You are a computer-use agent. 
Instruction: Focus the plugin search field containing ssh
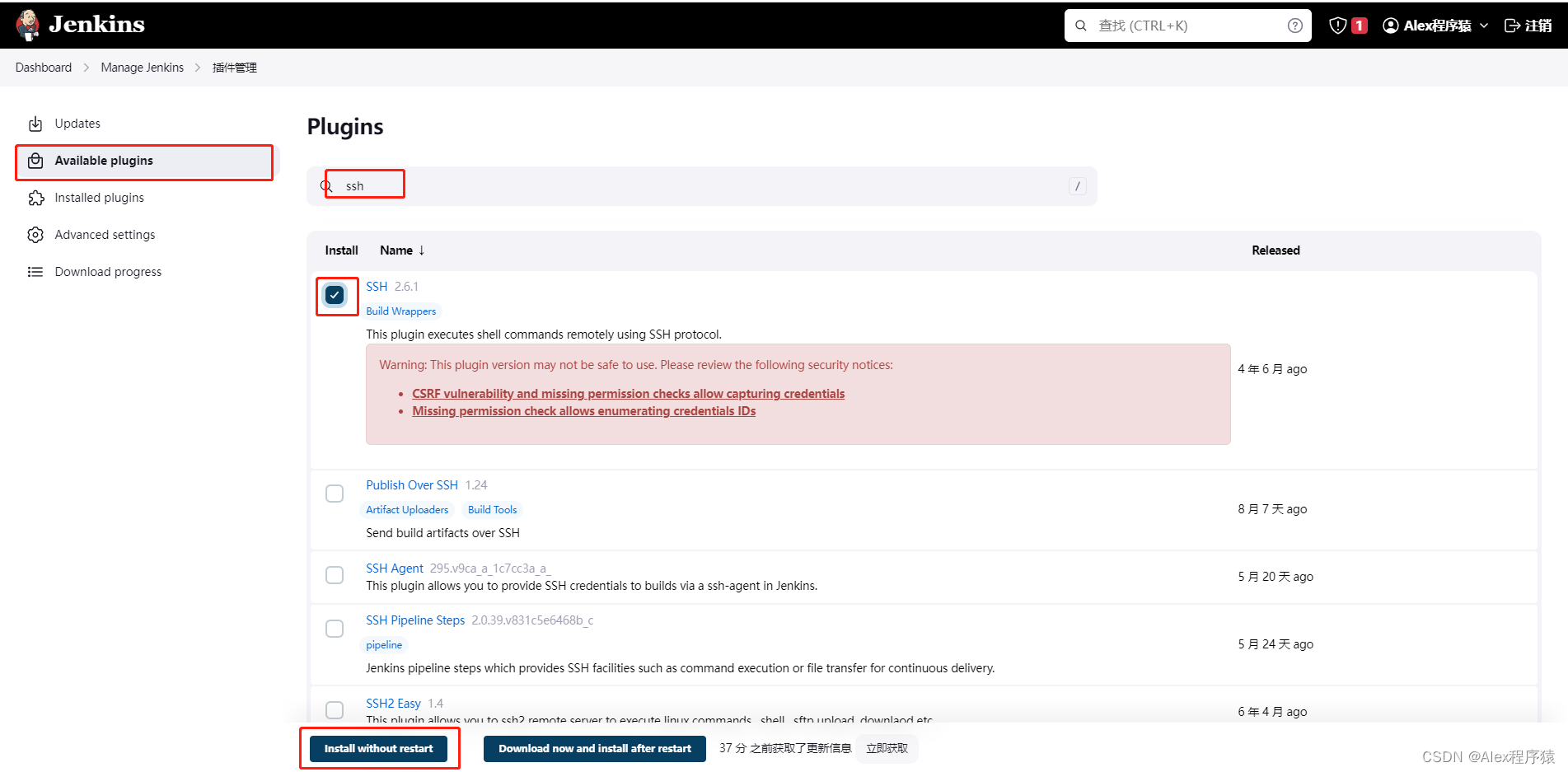[701, 186]
